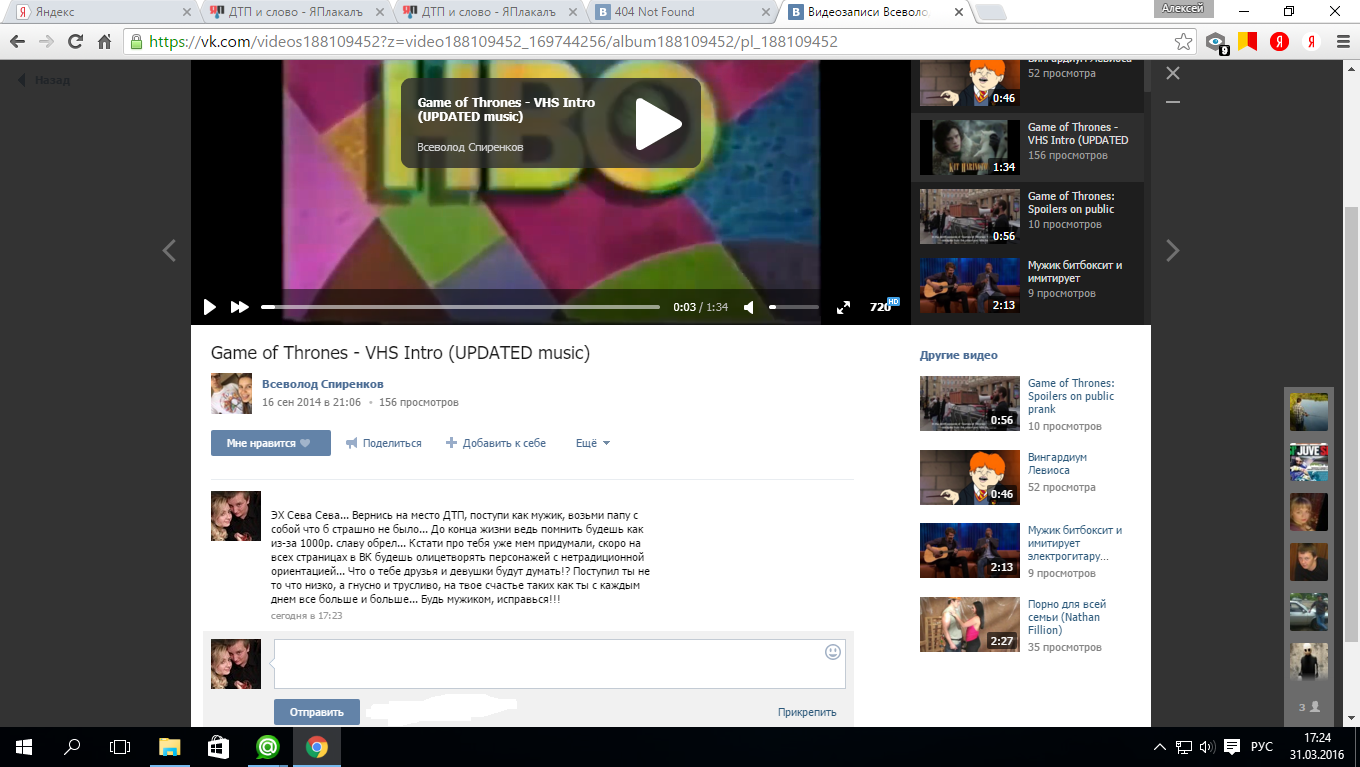The width and height of the screenshot is (1360, 767).
Task: Like the video with Мне нравится
Action: (x=271, y=443)
